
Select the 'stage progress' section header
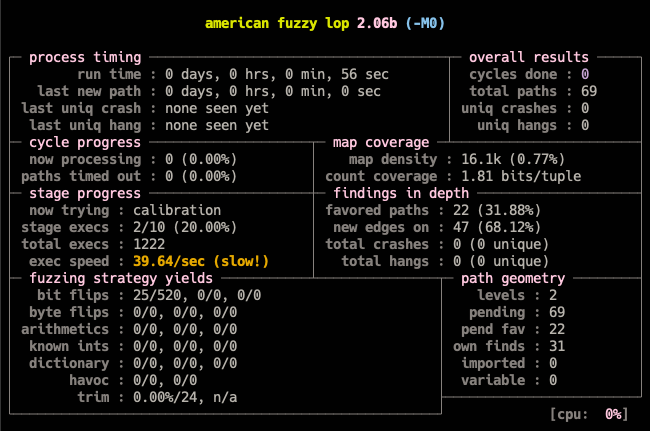click(85, 193)
